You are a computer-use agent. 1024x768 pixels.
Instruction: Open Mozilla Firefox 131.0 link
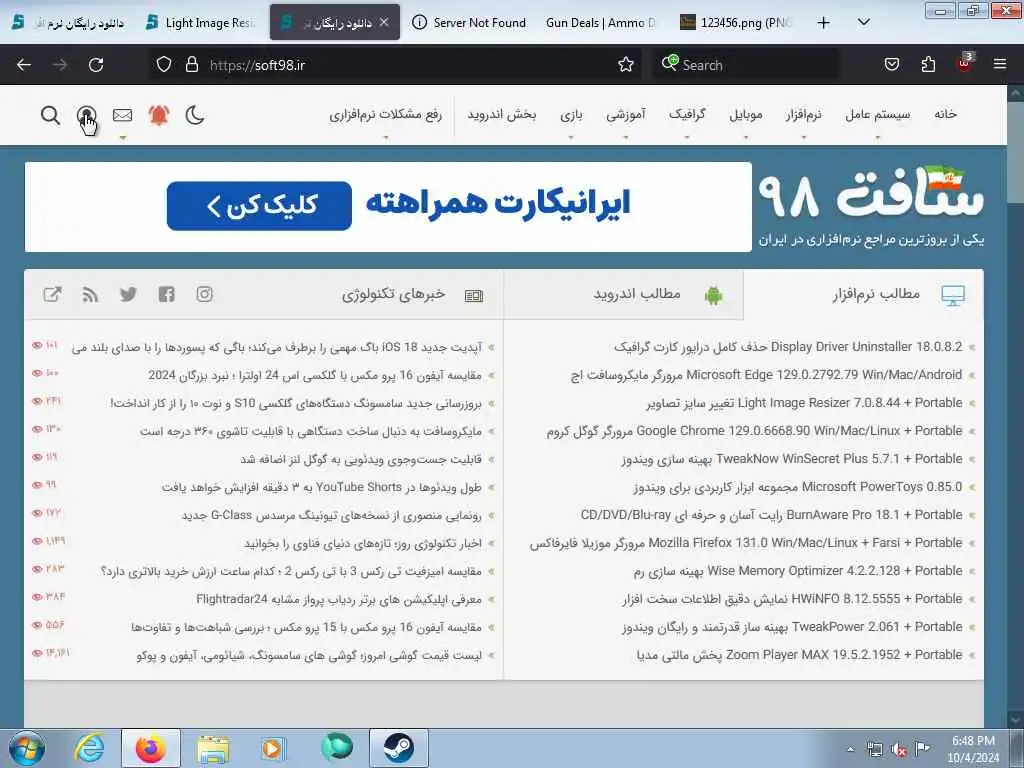coord(746,543)
